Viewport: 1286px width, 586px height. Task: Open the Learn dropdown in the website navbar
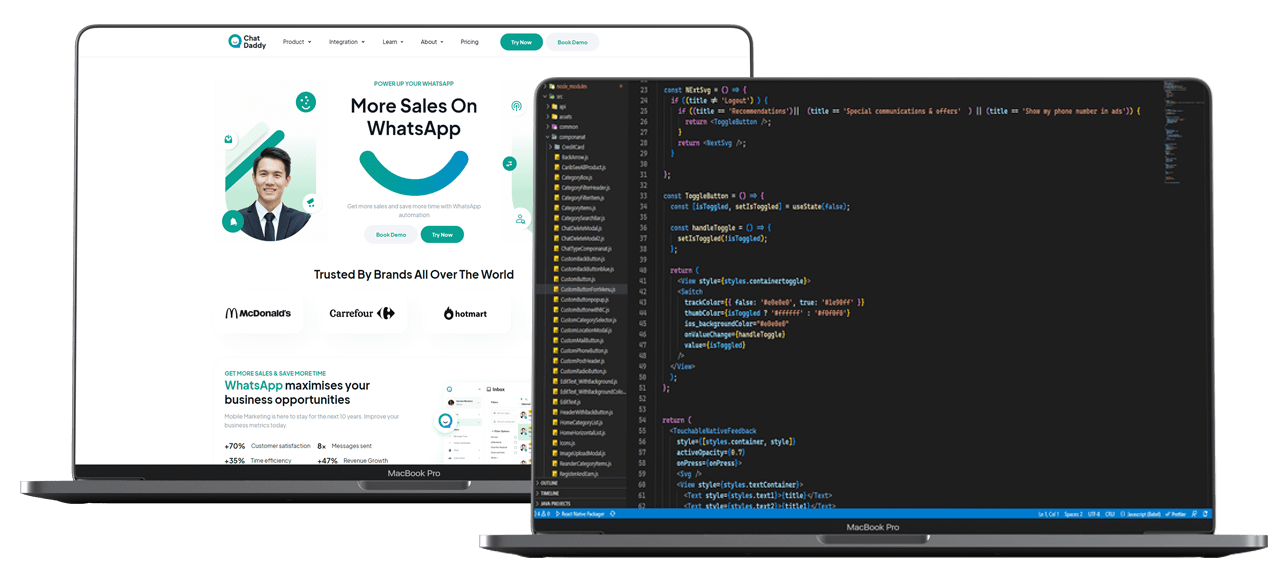pos(393,42)
